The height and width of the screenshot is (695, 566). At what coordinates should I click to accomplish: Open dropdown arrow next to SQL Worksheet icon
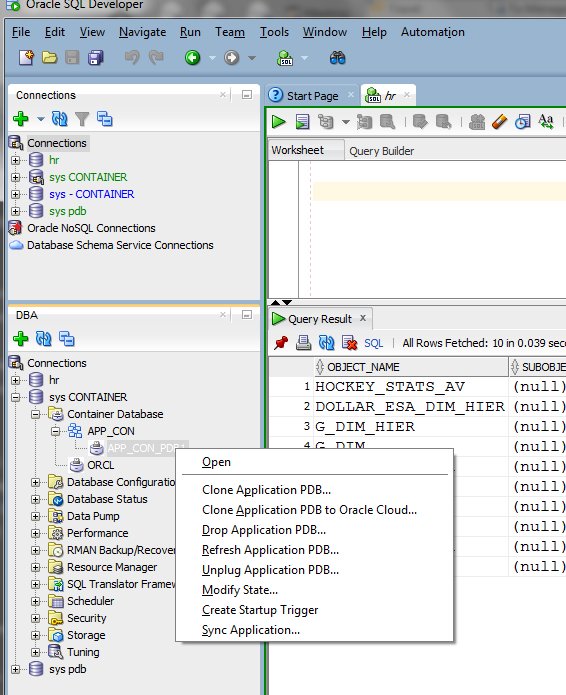pos(304,58)
